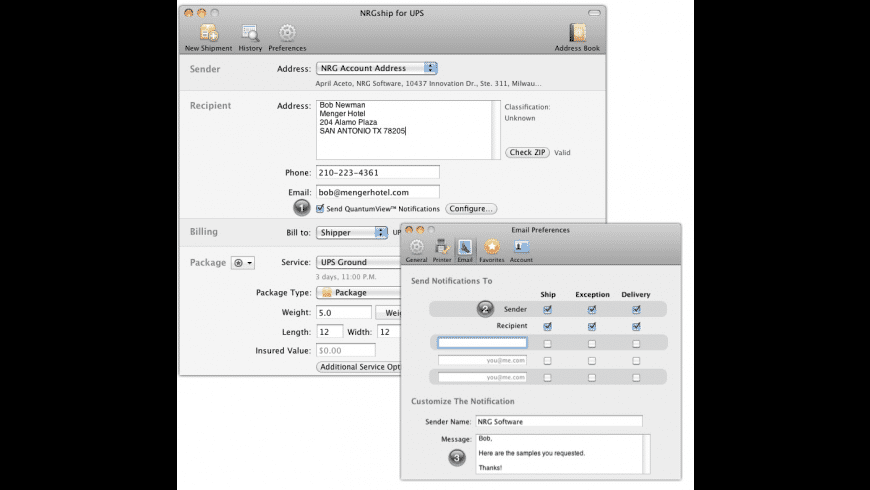Select the Email tab in preferences

pyautogui.click(x=465, y=247)
